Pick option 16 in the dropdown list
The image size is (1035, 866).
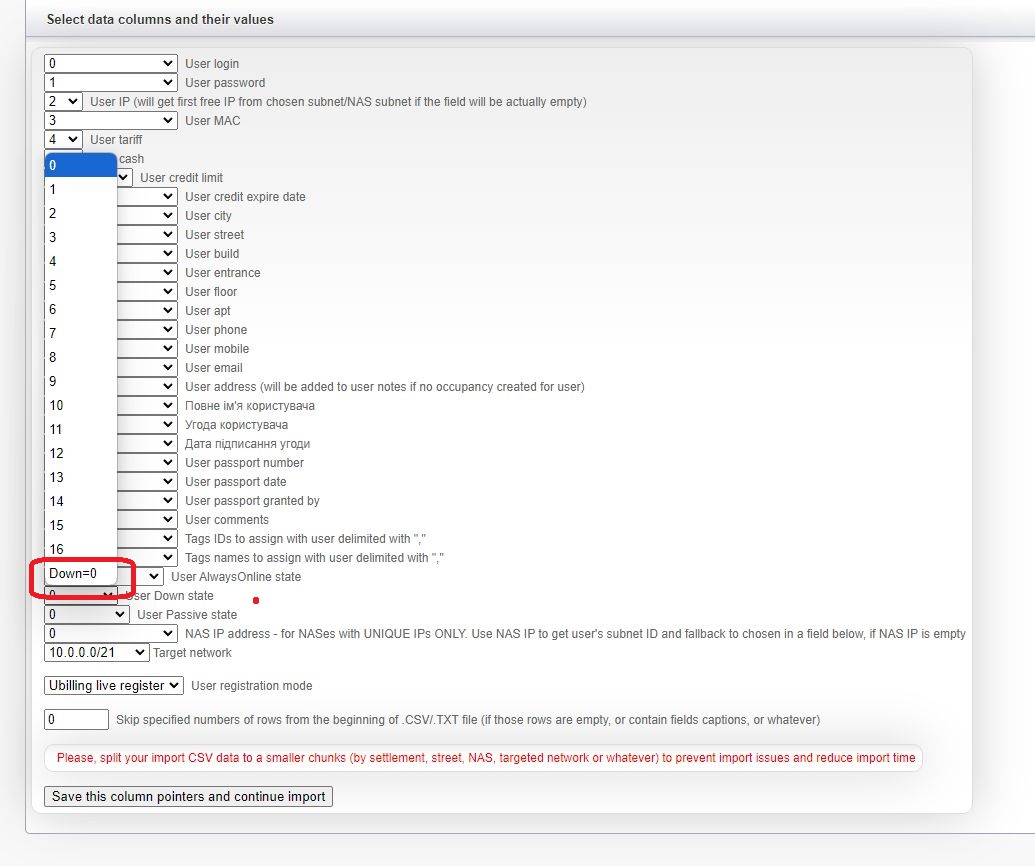click(x=80, y=549)
